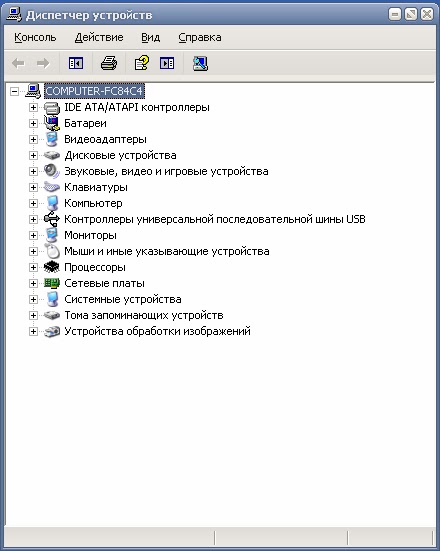Expand the Видеоадаптеры node
This screenshot has width=440, height=551.
click(x=33, y=139)
